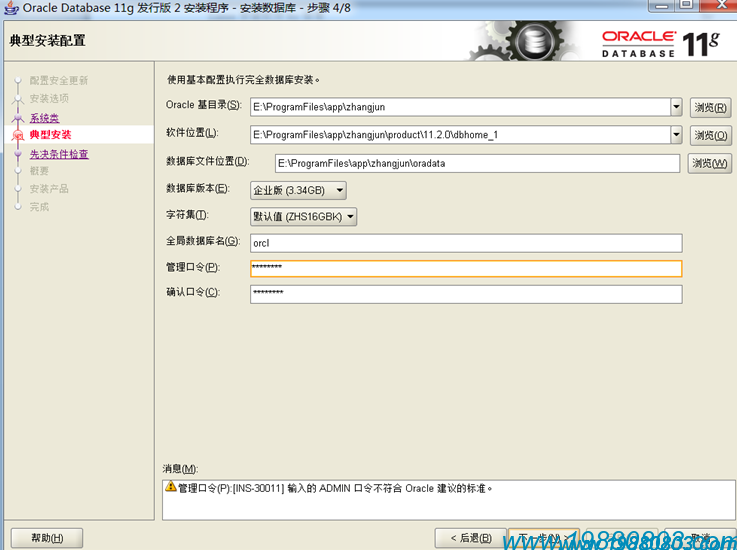
Task: Click the Oracle 基目录 path field
Action: pyautogui.click(x=460, y=107)
